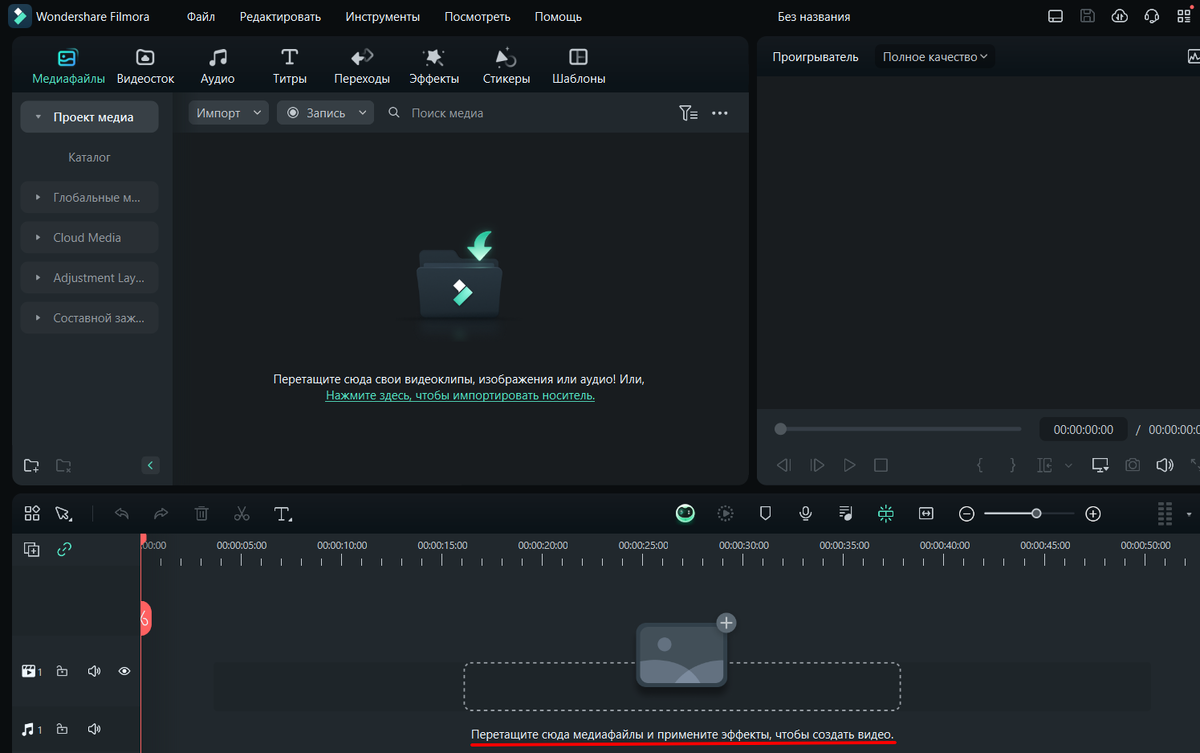The width and height of the screenshot is (1200, 753).
Task: Click the marker shield icon in timeline toolbar
Action: pyautogui.click(x=765, y=513)
